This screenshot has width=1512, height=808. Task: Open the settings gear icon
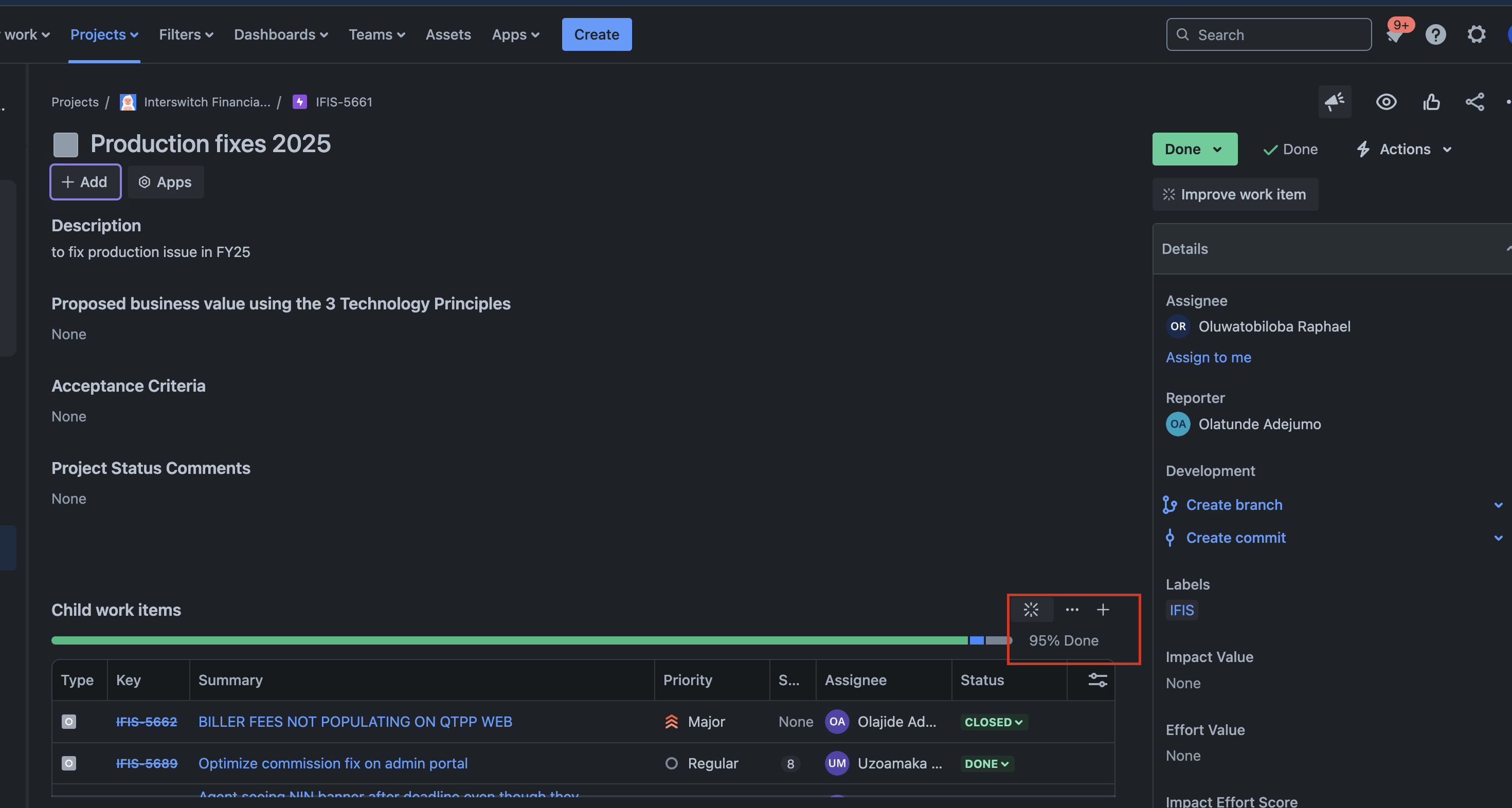click(x=1476, y=34)
